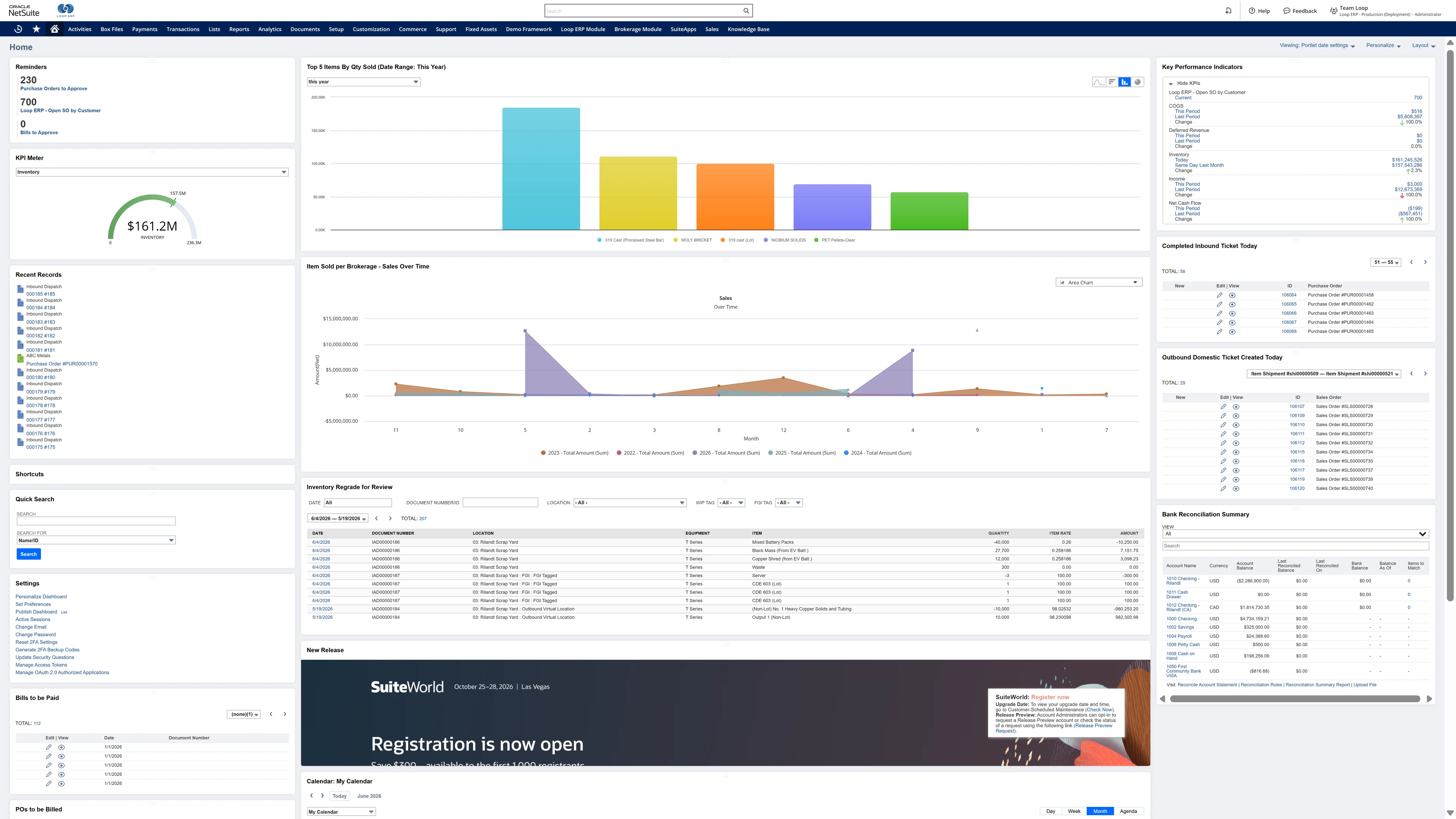Open the Bank Reconciliation View dropdown

pyautogui.click(x=1296, y=533)
